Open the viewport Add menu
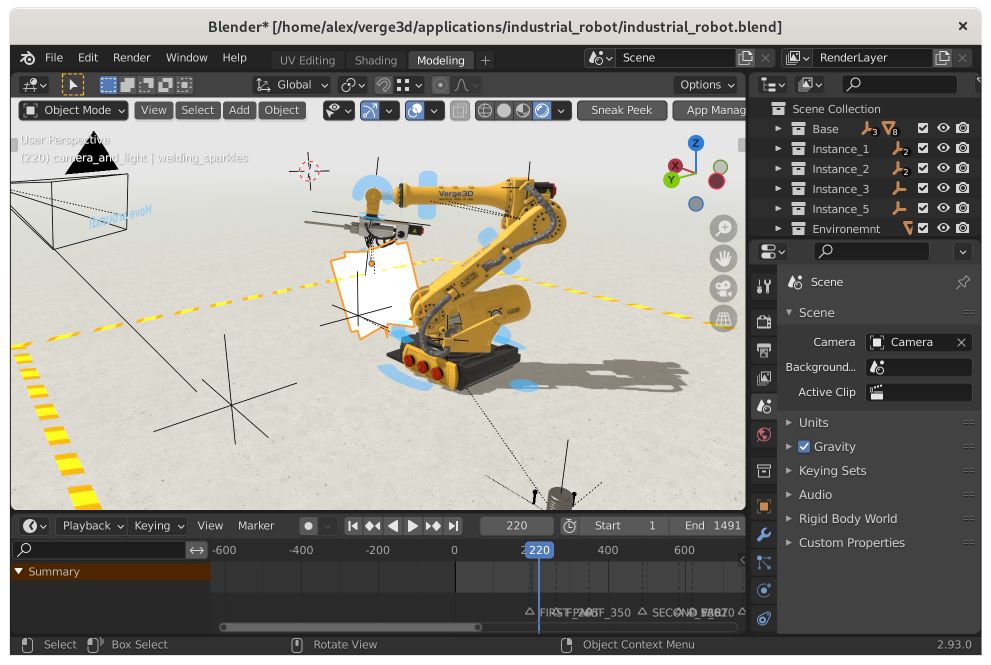Screen dimensions: 991x665 239,111
